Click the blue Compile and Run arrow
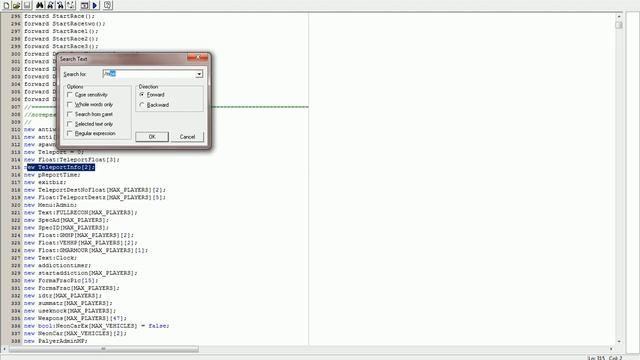Screen dimensions: 640x360 [x=95, y=5]
